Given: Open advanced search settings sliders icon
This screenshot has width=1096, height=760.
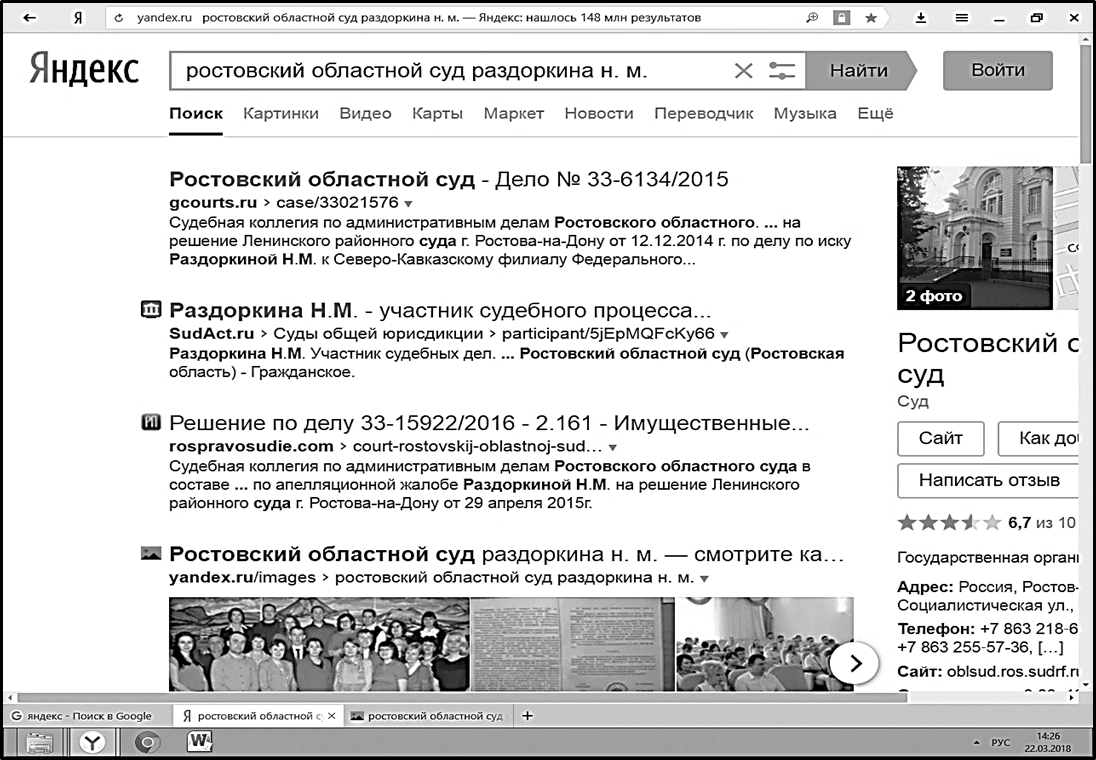Looking at the screenshot, I should tap(781, 71).
